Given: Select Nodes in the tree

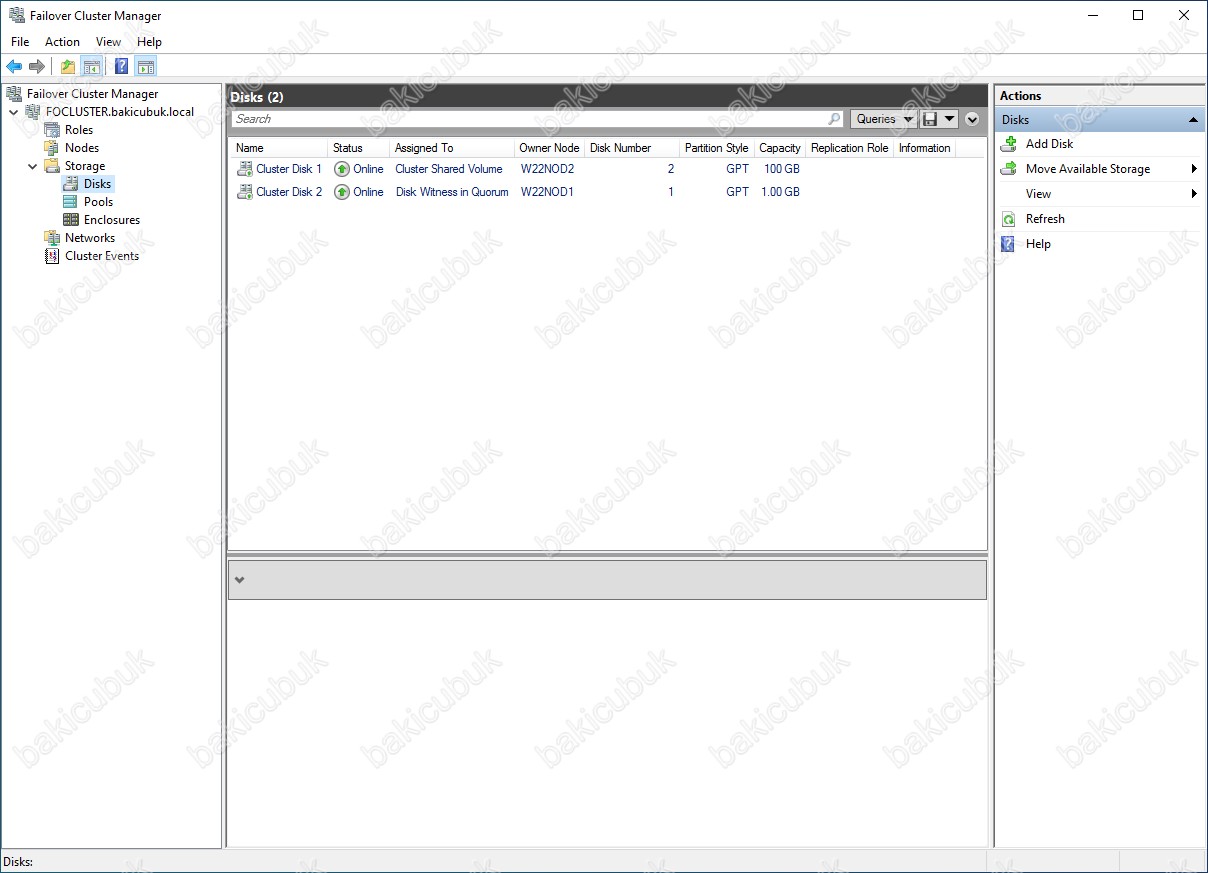Looking at the screenshot, I should 82,148.
